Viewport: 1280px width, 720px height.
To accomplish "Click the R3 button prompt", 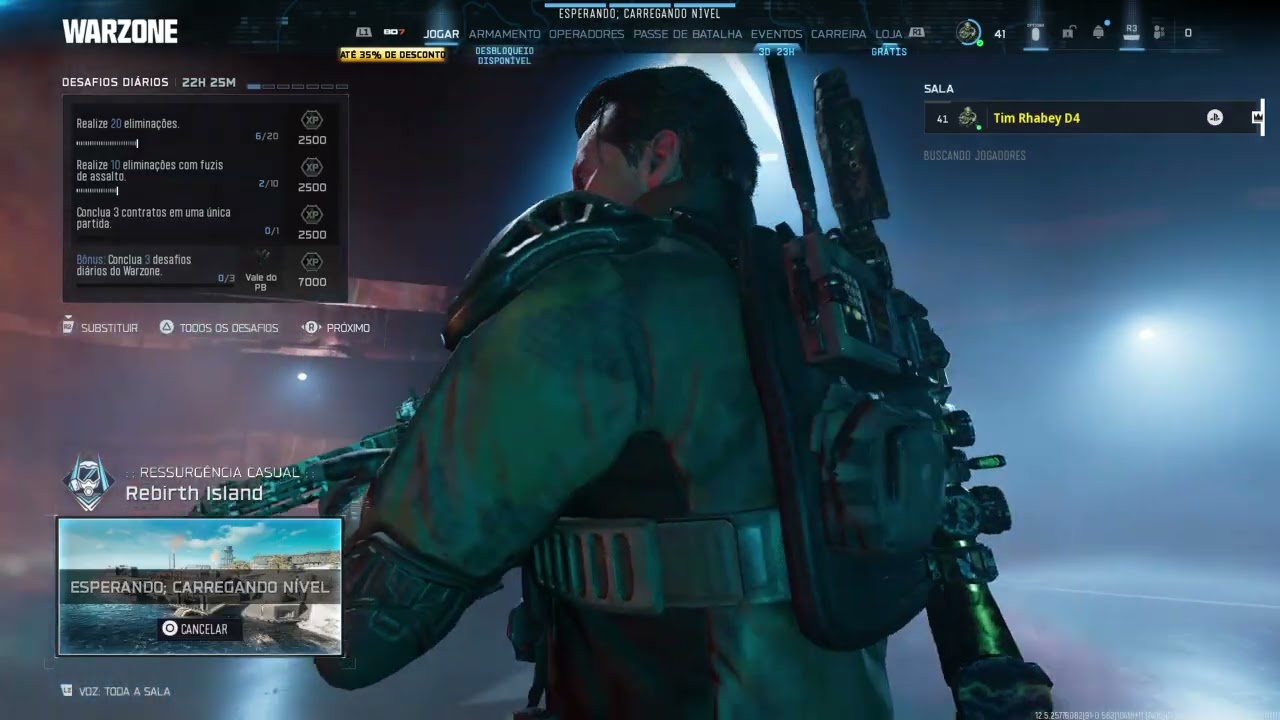I will click(x=1131, y=33).
